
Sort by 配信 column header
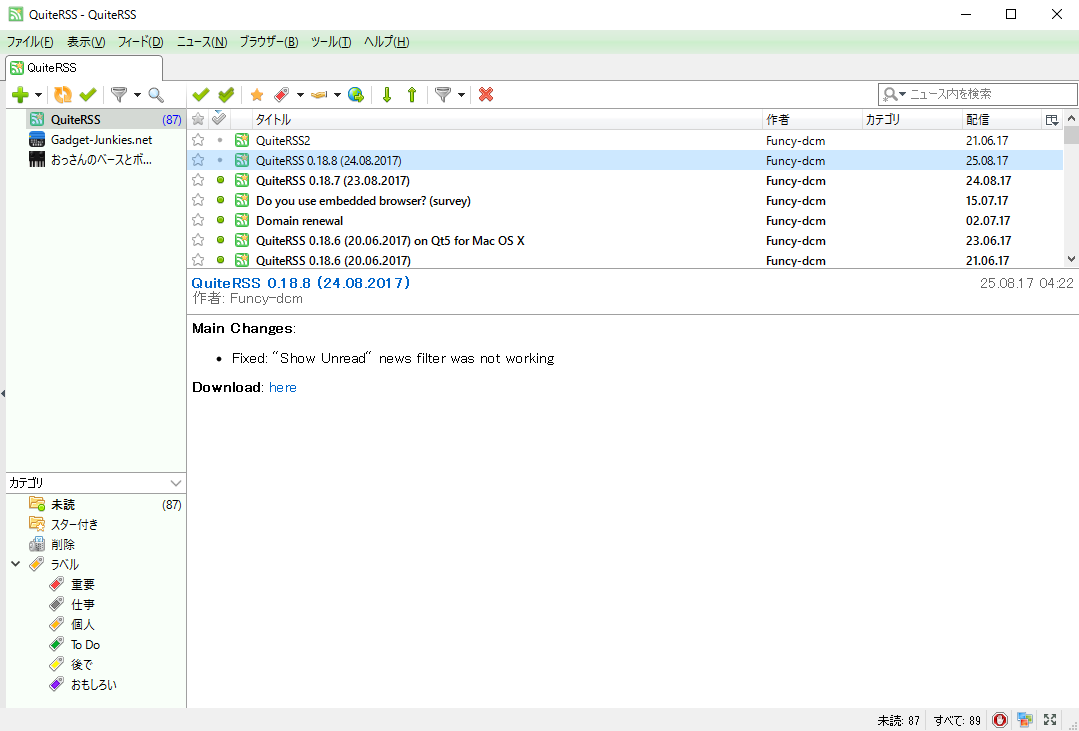(1002, 120)
